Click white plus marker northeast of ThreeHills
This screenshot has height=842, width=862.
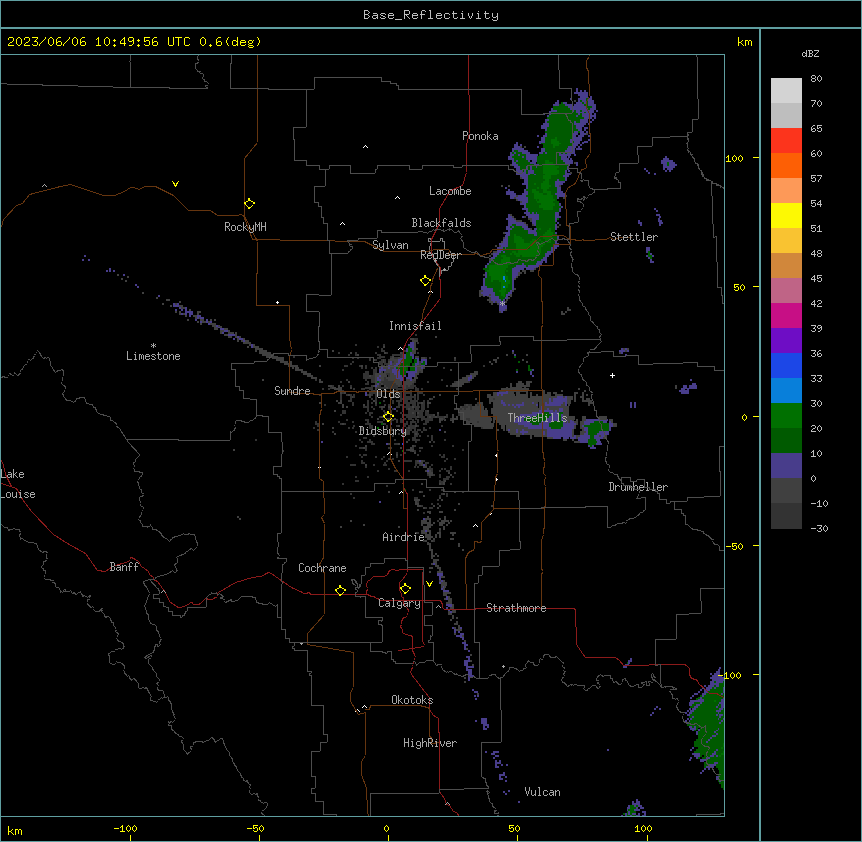coord(612,375)
